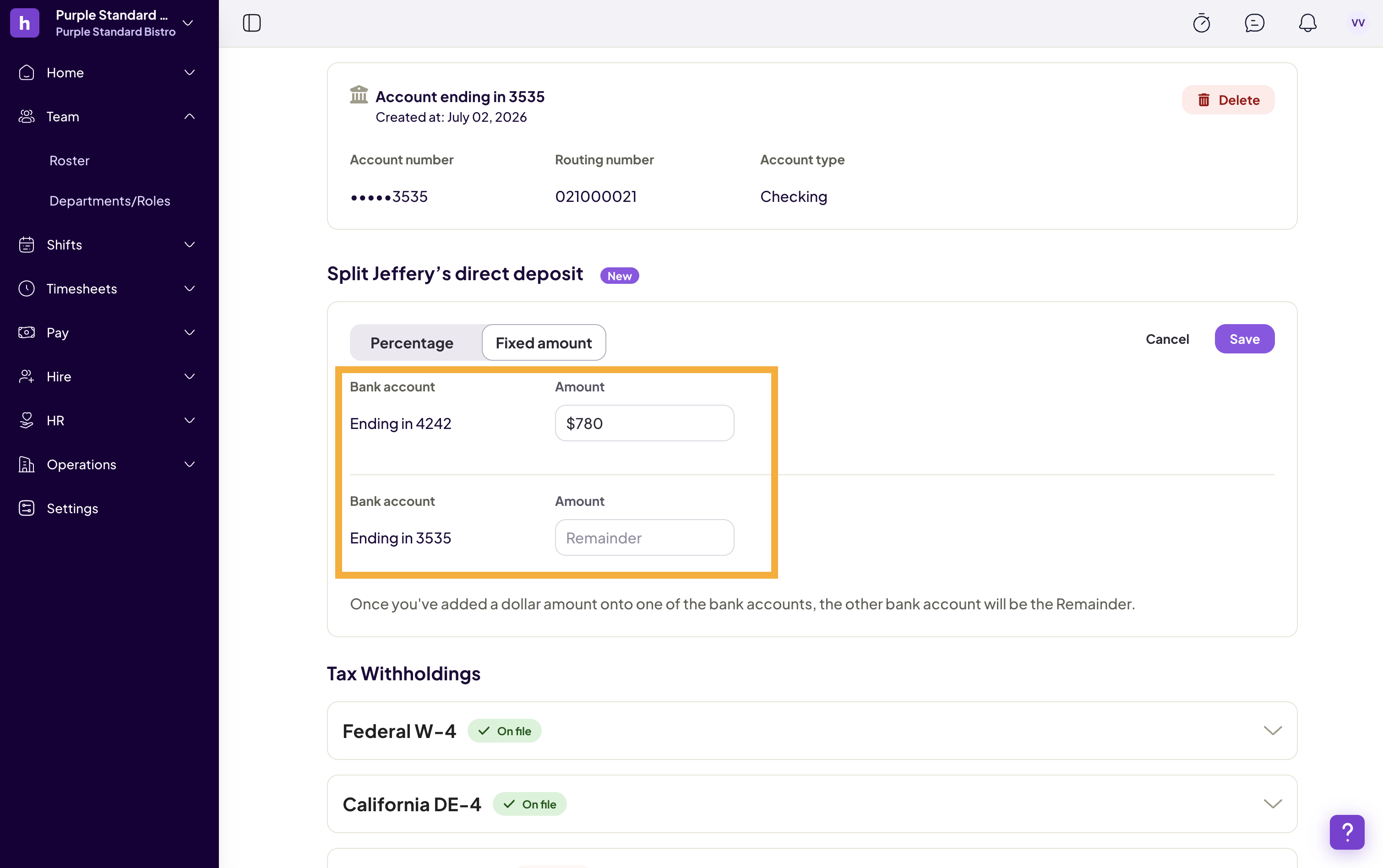Expand the Federal W-4 section
The width and height of the screenshot is (1383, 868).
pyautogui.click(x=1273, y=730)
